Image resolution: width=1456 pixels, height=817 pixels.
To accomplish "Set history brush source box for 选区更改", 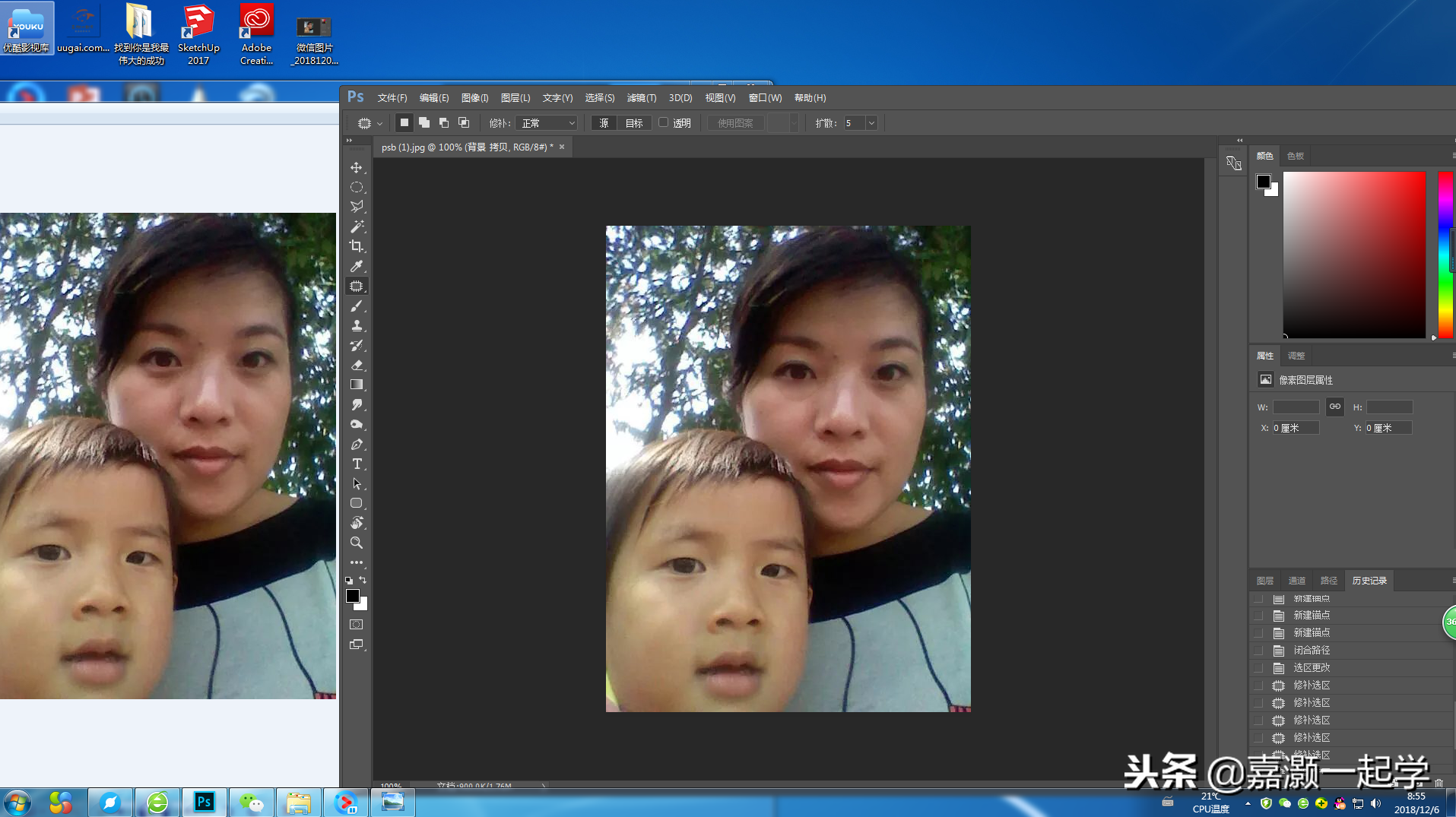I will click(x=1258, y=668).
